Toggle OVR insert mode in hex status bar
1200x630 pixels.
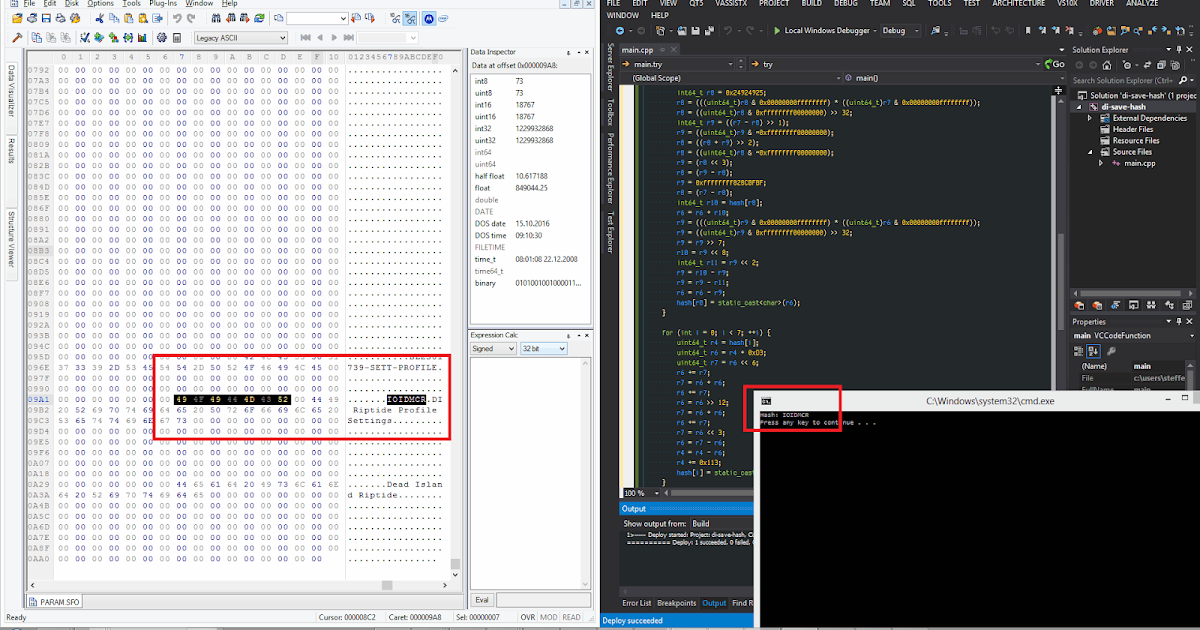click(x=528, y=617)
